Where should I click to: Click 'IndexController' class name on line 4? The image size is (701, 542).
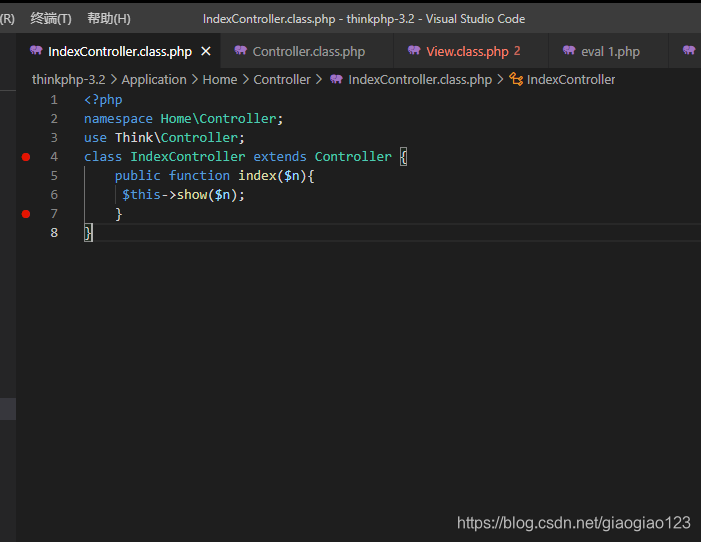pyautogui.click(x=188, y=157)
